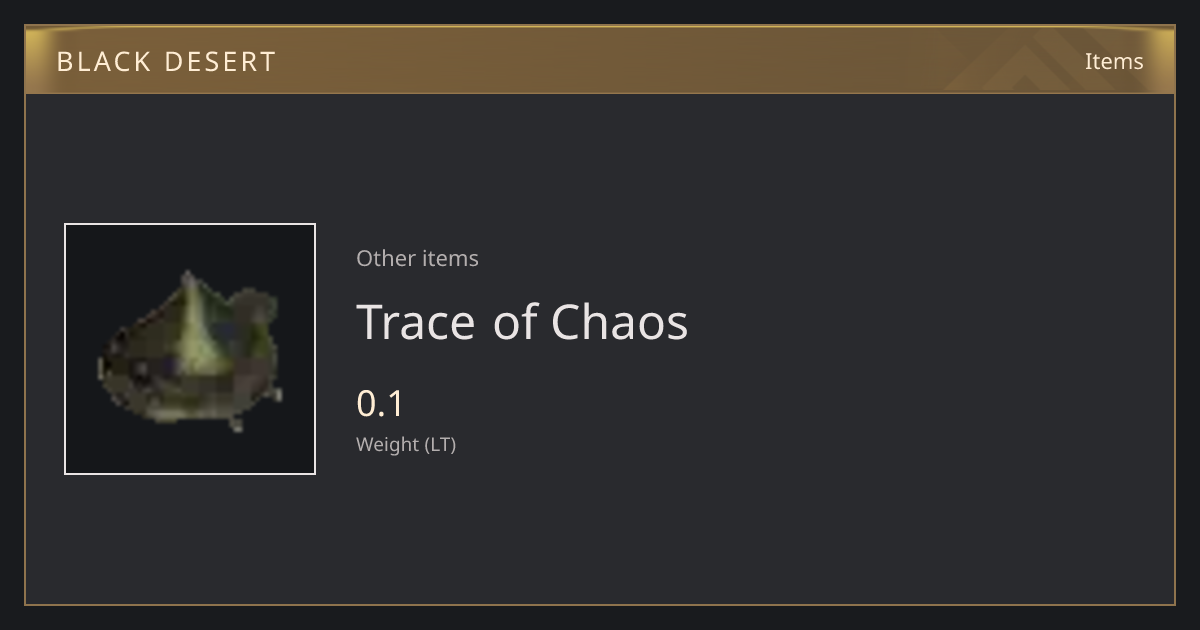Screen dimensions: 1200x630
Task: Click the word Chaos in the title
Action: [x=620, y=321]
